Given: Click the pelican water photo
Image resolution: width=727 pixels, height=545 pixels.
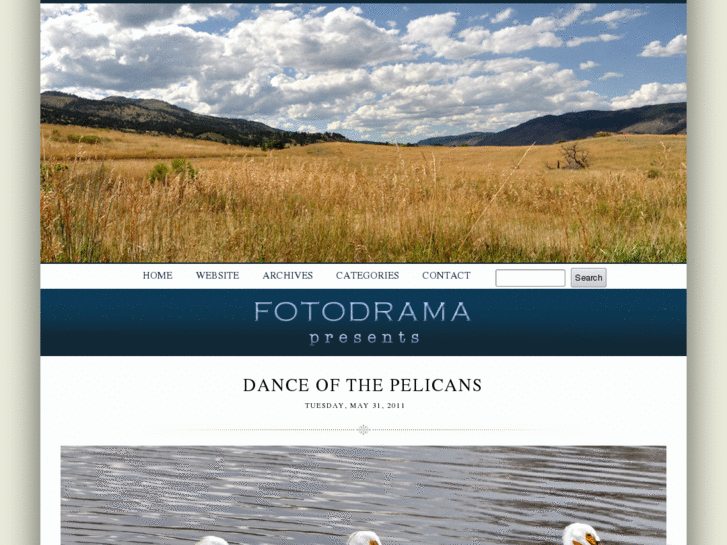Looking at the screenshot, I should point(364,495).
